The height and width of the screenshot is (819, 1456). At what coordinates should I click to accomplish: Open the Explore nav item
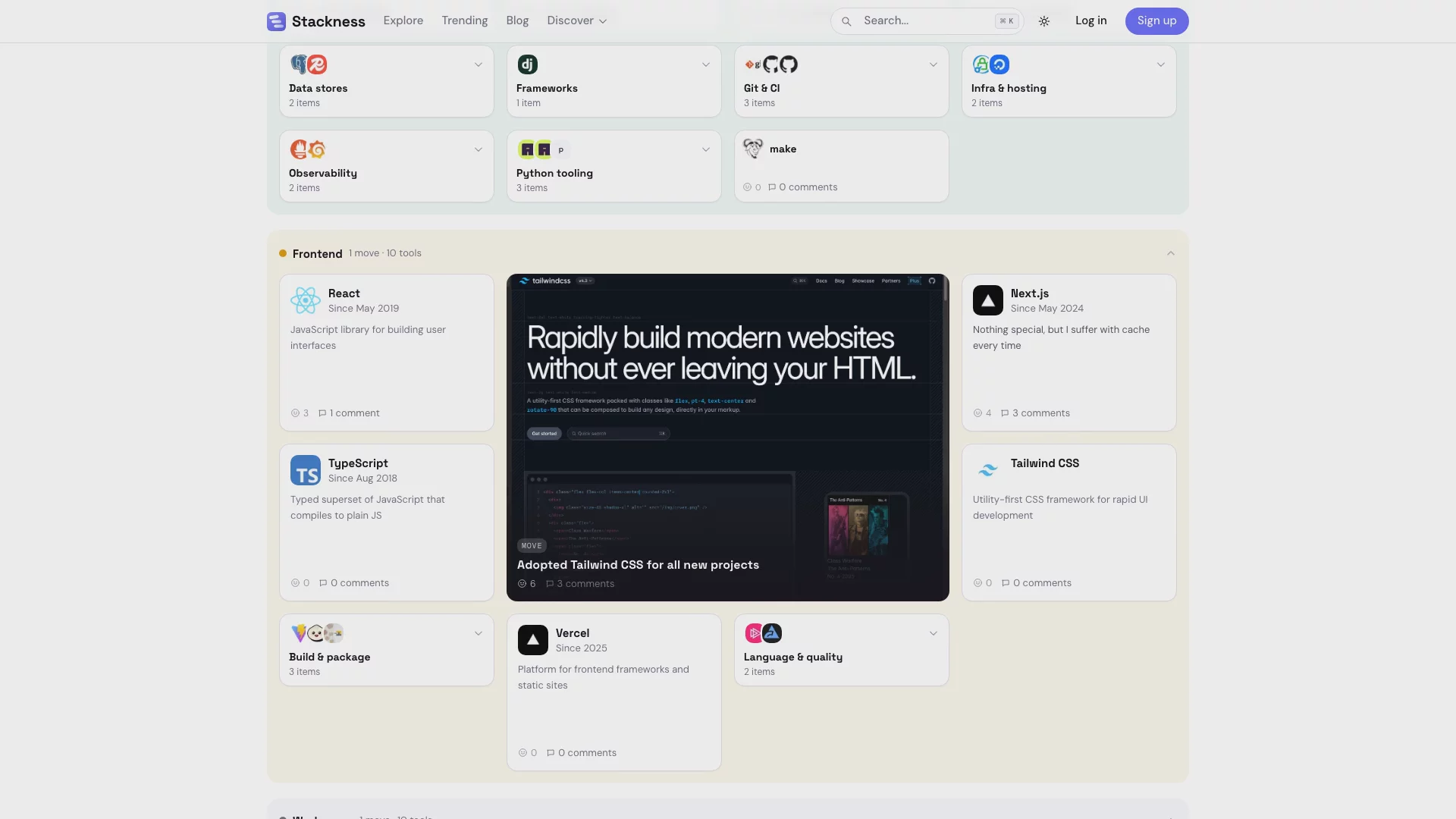403,21
